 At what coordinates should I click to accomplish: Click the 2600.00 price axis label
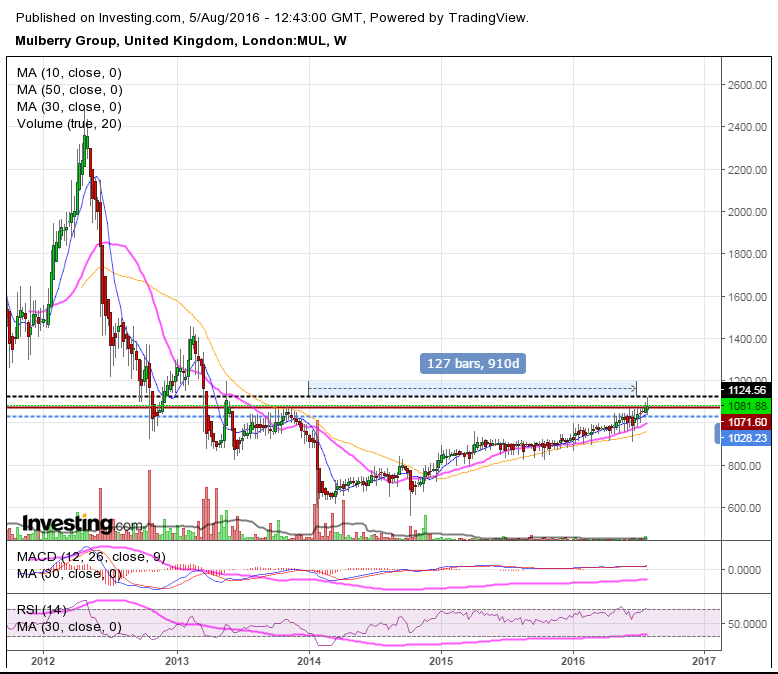[747, 85]
